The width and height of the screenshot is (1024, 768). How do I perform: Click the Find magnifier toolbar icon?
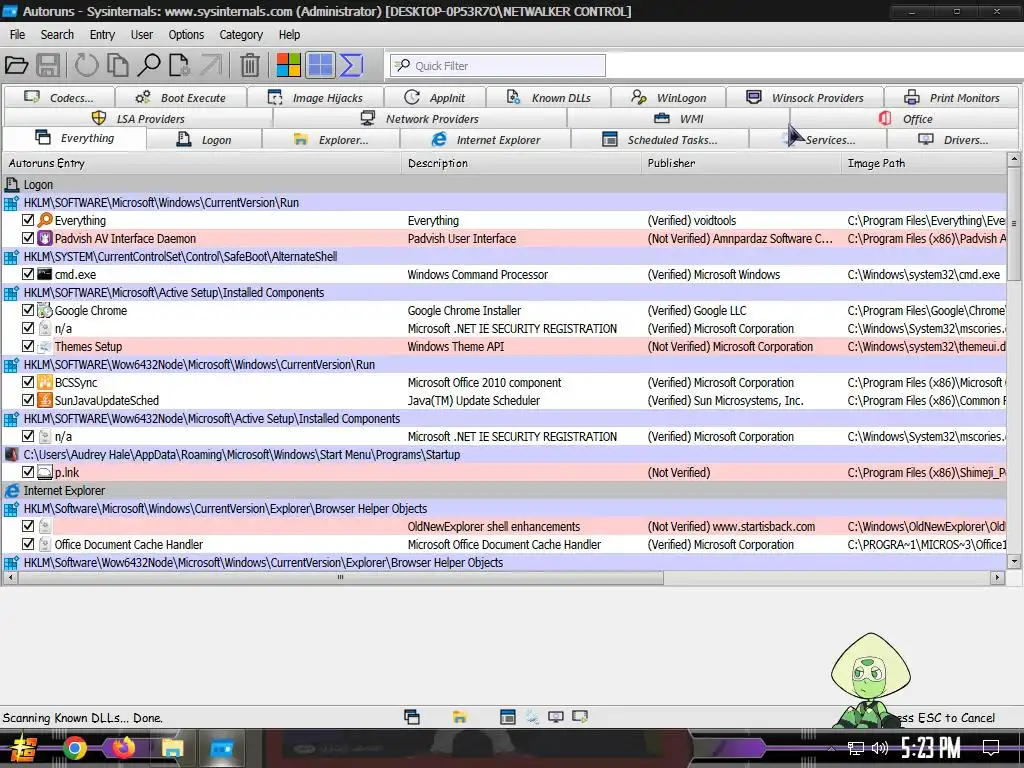[149, 65]
